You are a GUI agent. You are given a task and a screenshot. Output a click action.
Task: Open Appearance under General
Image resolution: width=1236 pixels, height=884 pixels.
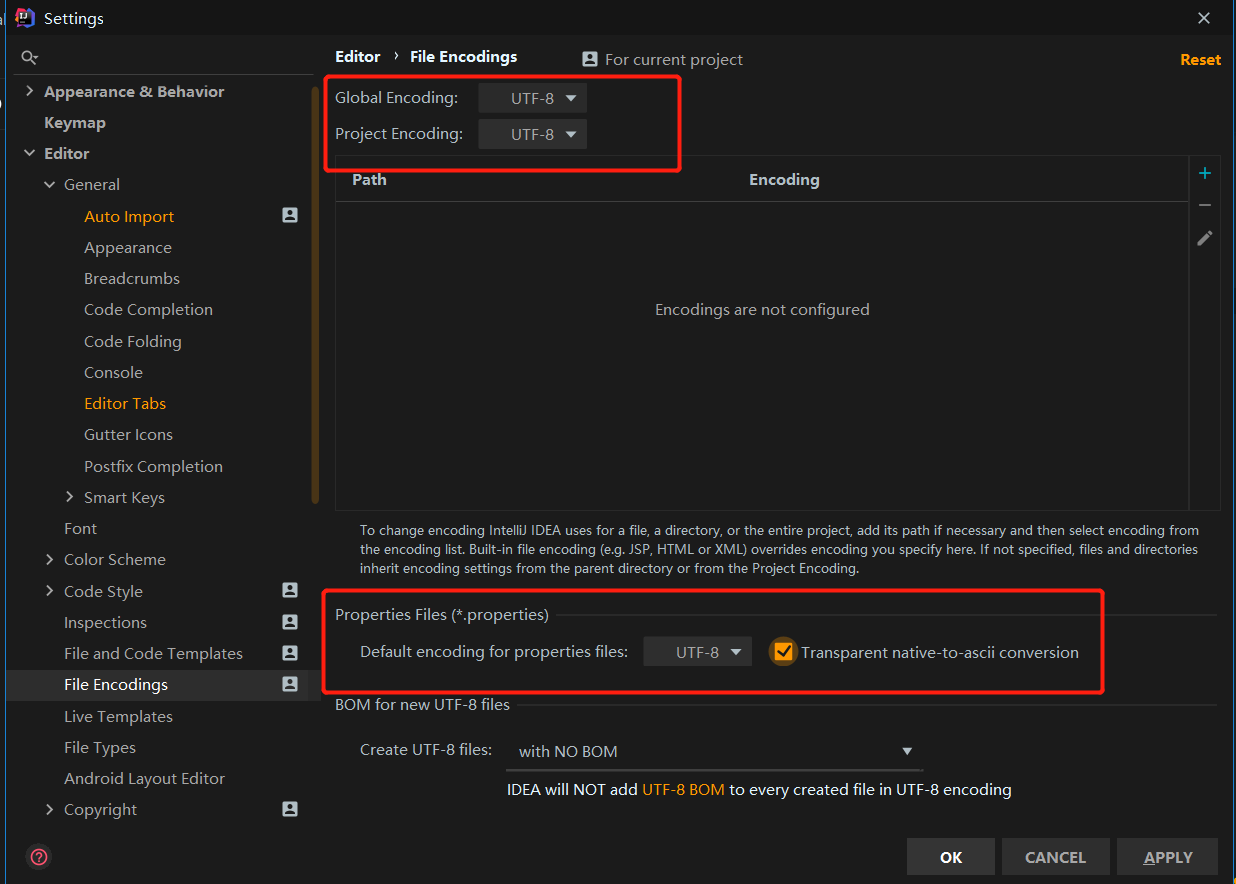128,247
